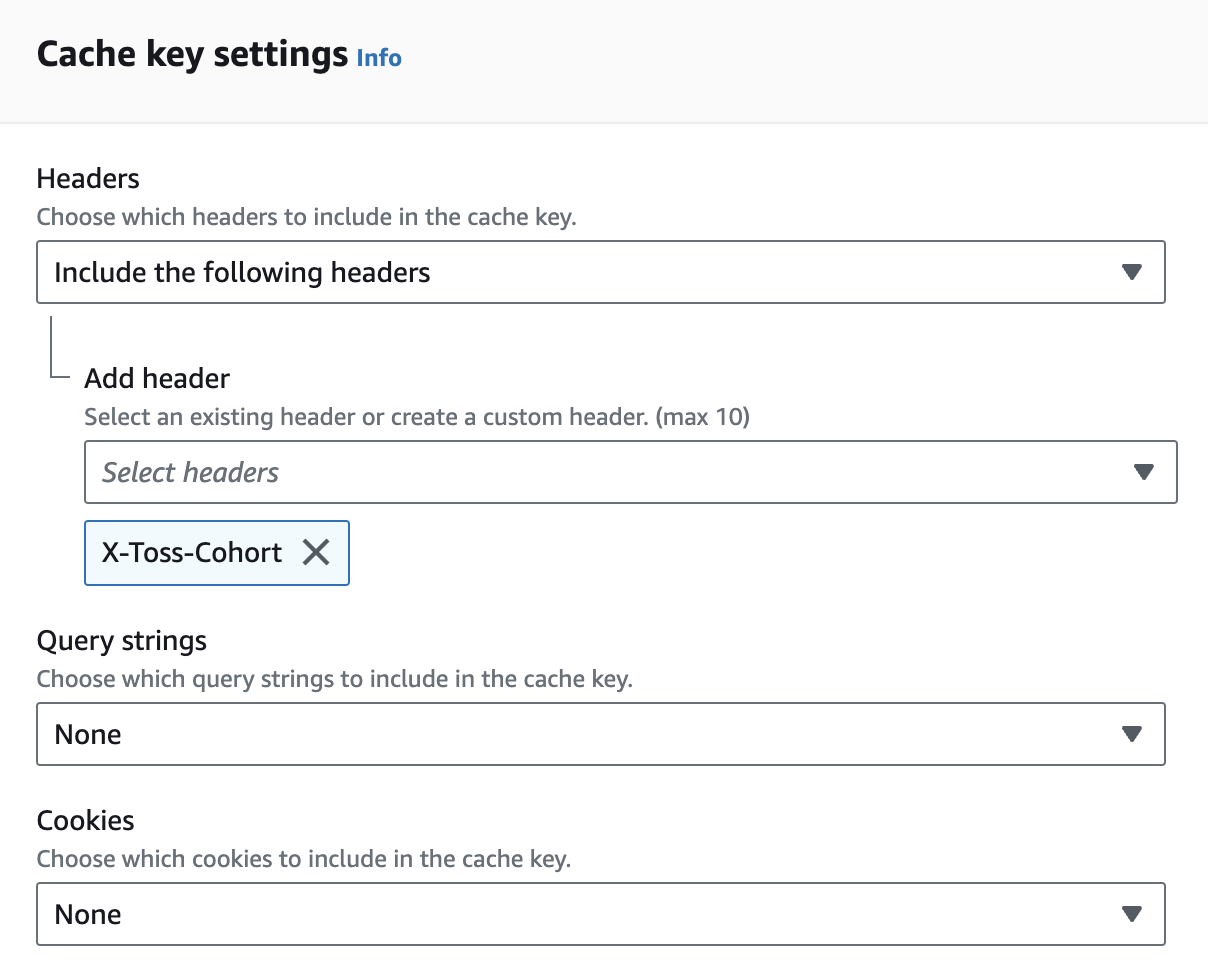Click "Choose which query strings" description text
The height and width of the screenshot is (980, 1208).
[335, 679]
